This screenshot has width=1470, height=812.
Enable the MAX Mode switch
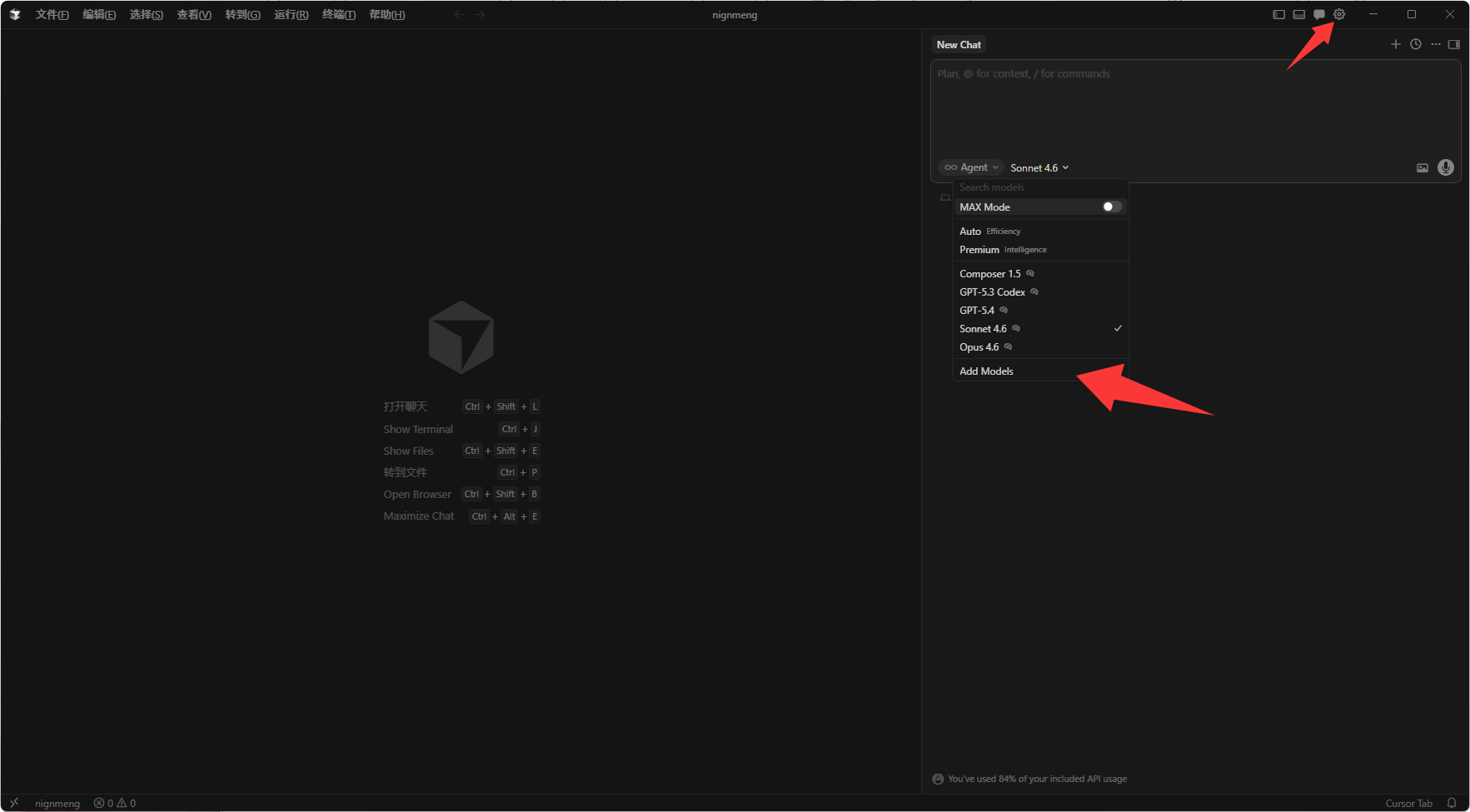(1112, 207)
